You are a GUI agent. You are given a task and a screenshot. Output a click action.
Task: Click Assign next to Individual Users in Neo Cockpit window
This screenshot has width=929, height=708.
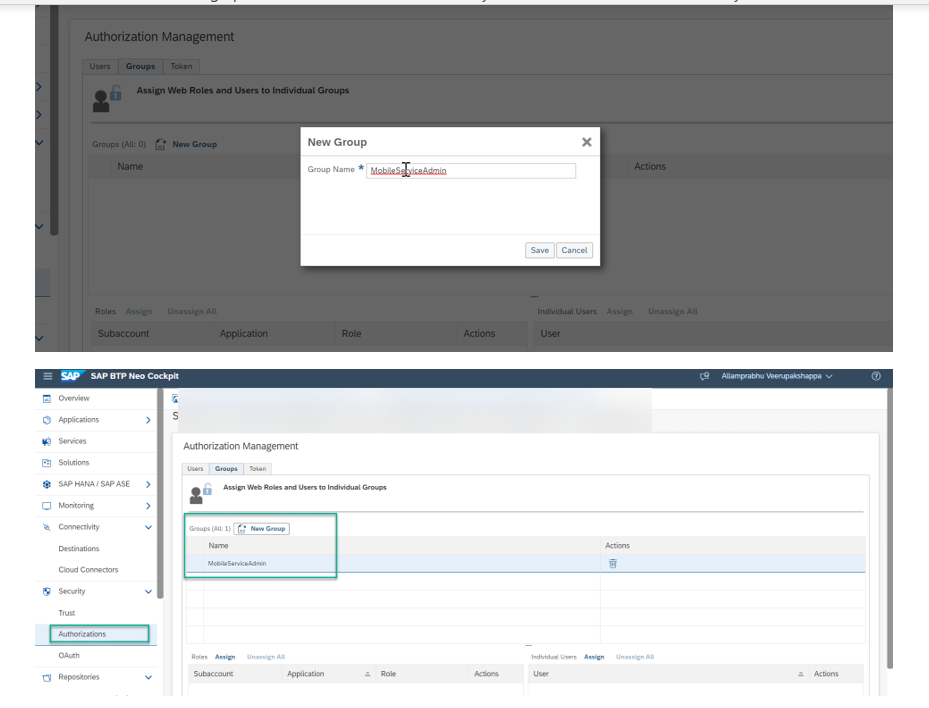pyautogui.click(x=594, y=657)
